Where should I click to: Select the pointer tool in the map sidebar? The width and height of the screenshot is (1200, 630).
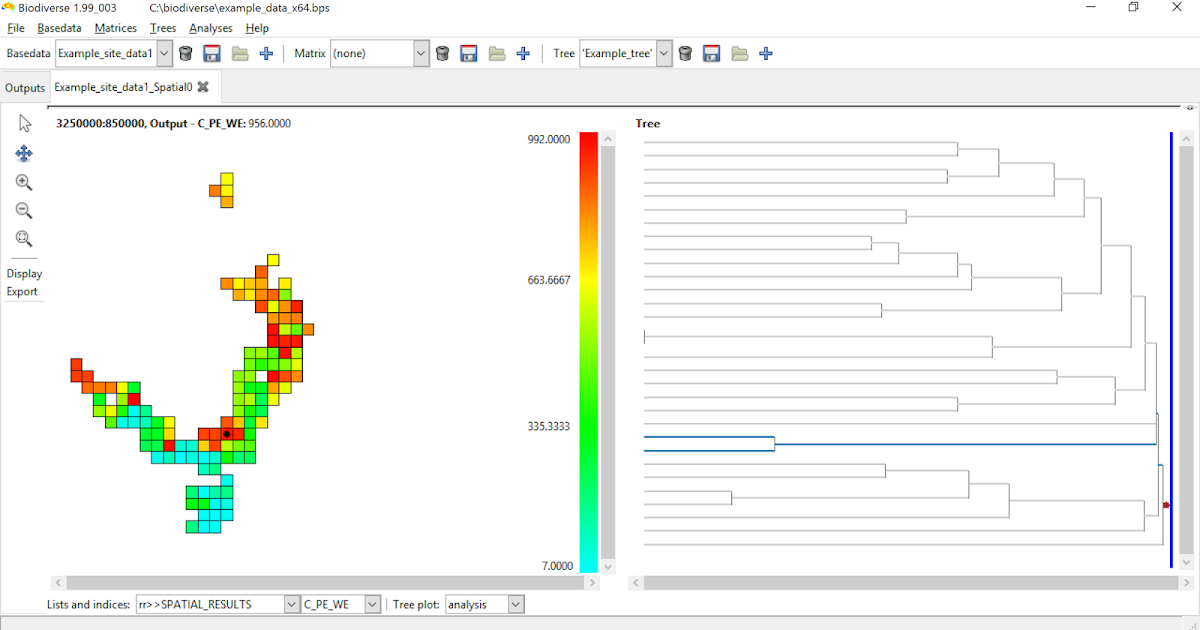(24, 122)
